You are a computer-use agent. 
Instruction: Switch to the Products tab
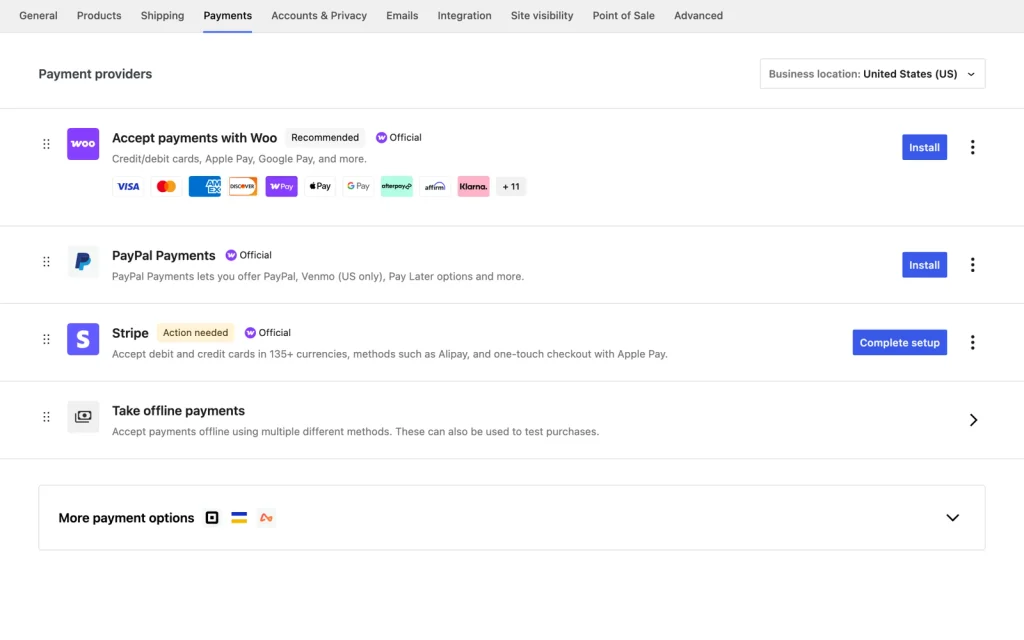pyautogui.click(x=99, y=16)
